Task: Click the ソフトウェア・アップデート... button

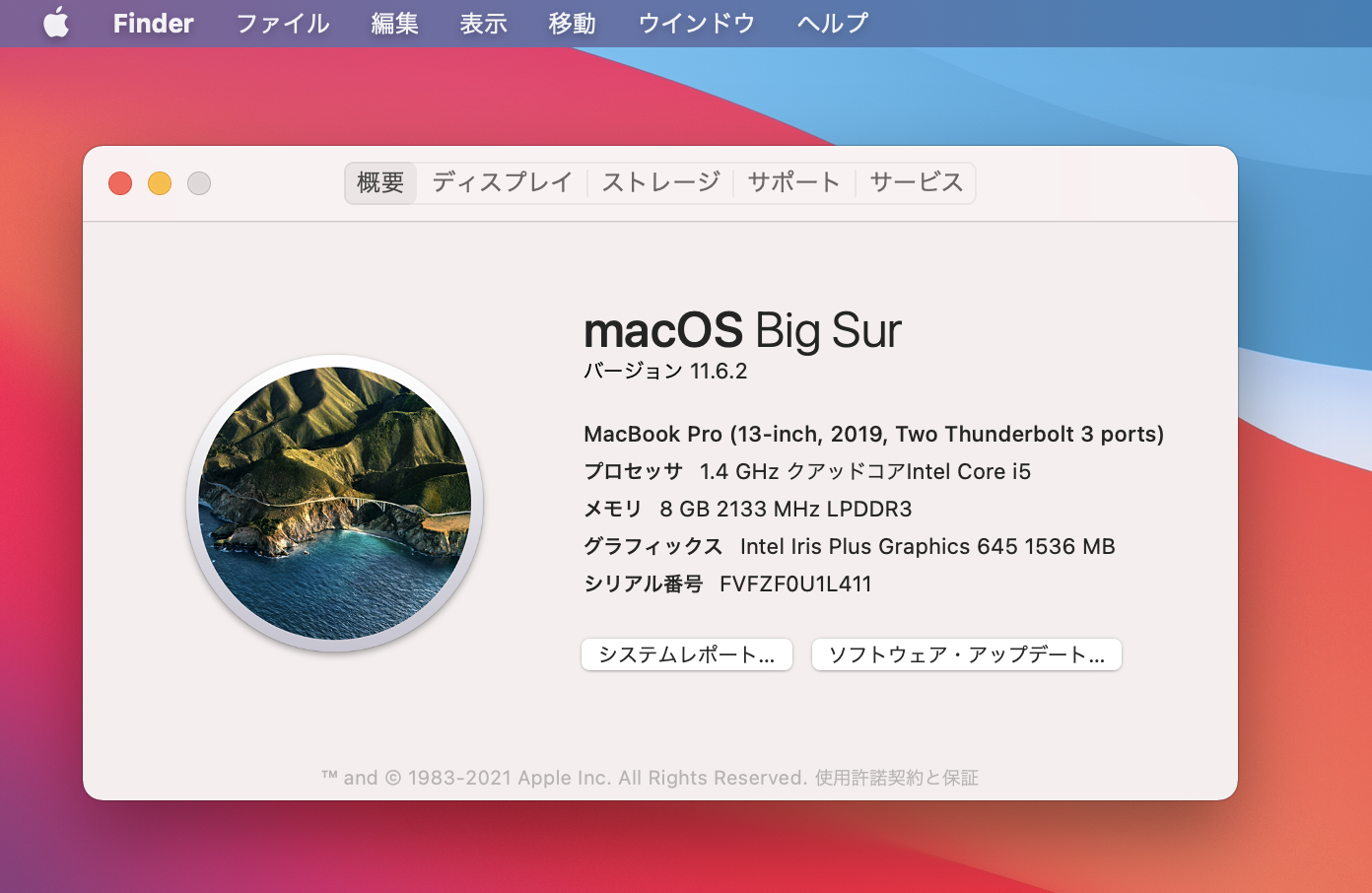Action: (967, 654)
